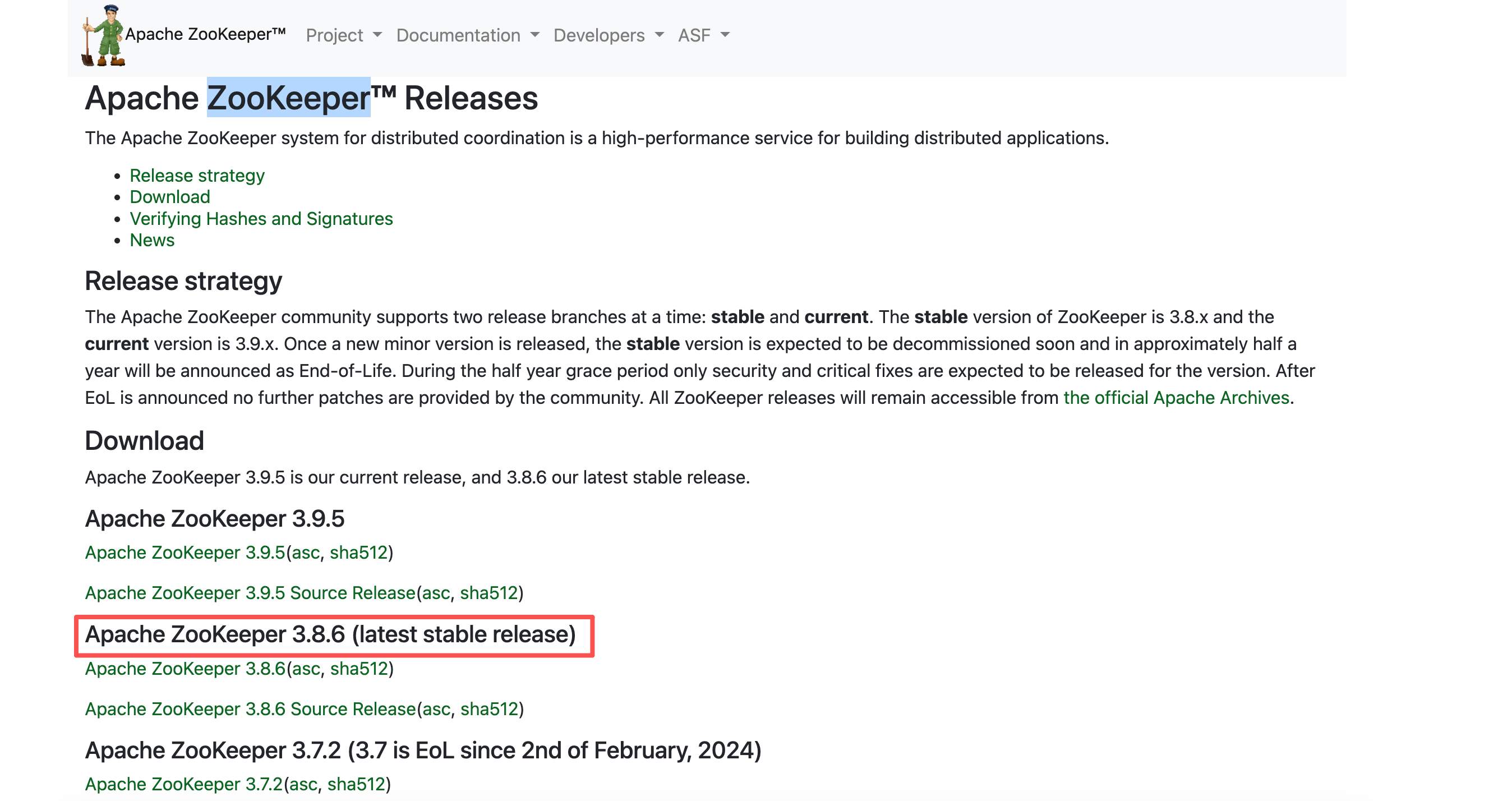The width and height of the screenshot is (1512, 801).
Task: Click the Release strategy section heading
Action: pos(184,281)
